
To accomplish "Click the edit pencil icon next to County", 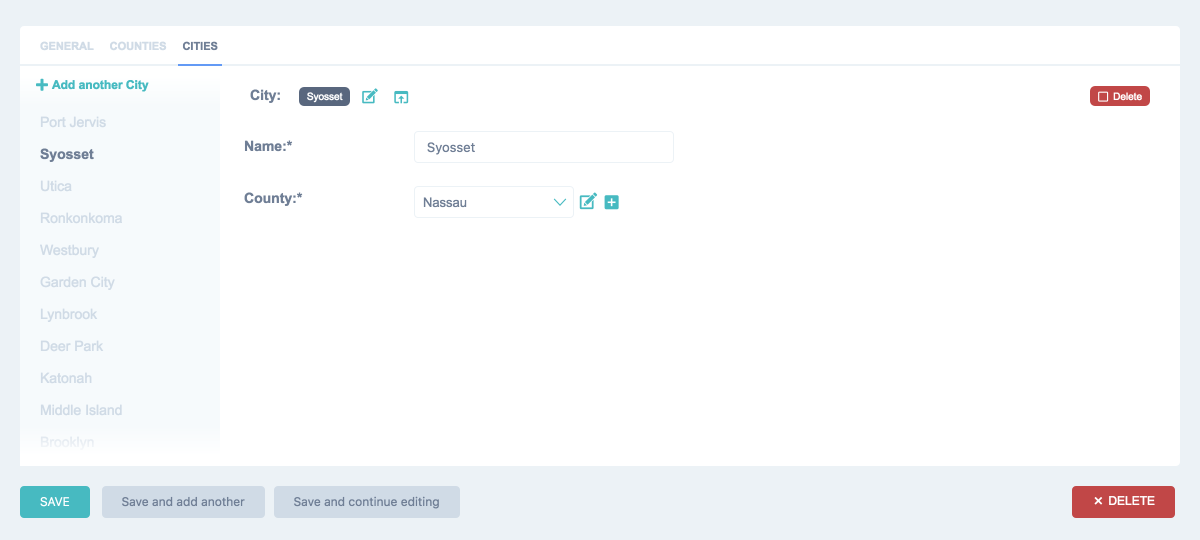I will click(x=588, y=202).
